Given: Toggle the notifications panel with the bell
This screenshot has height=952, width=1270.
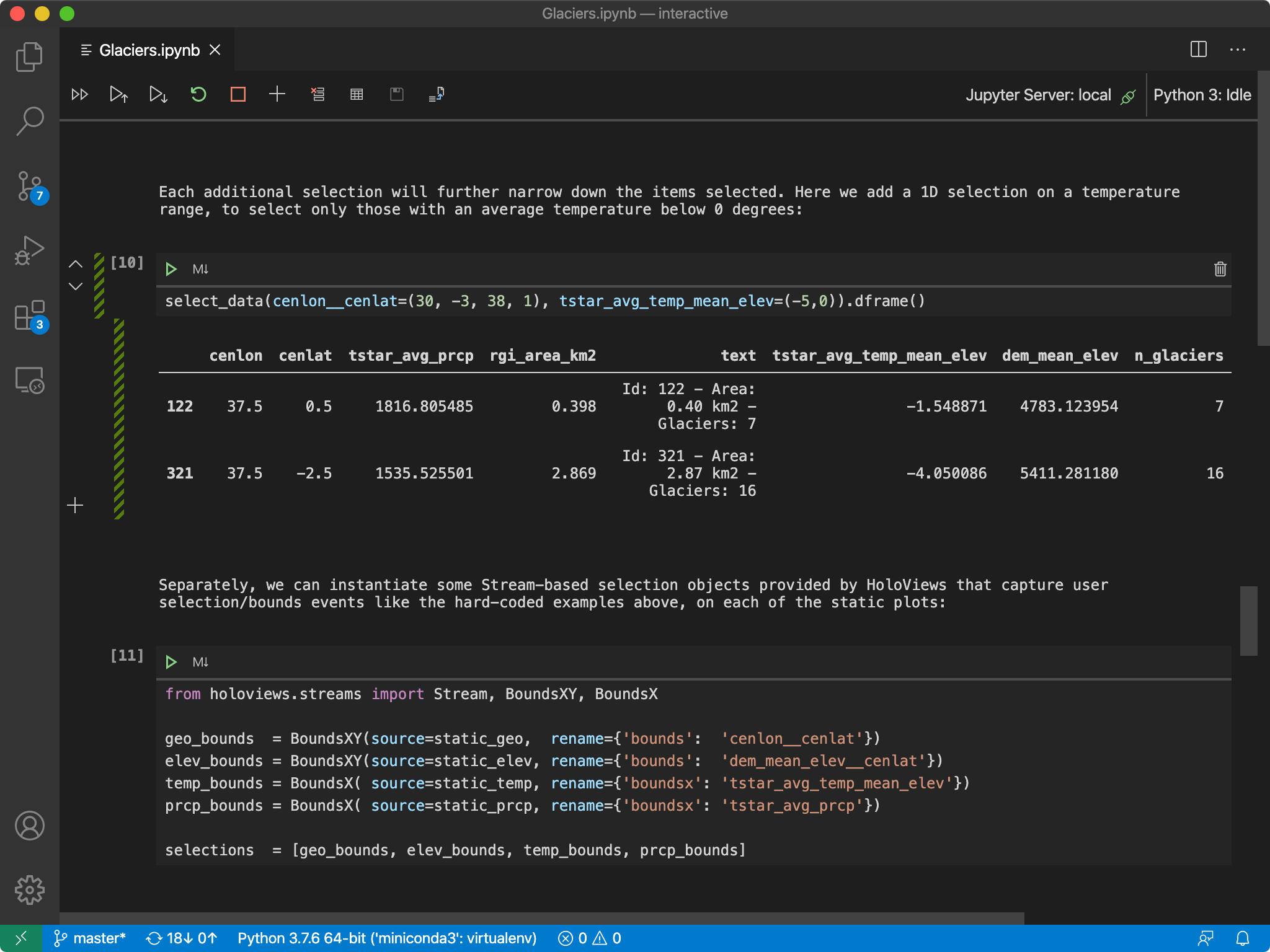Looking at the screenshot, I should (1243, 938).
